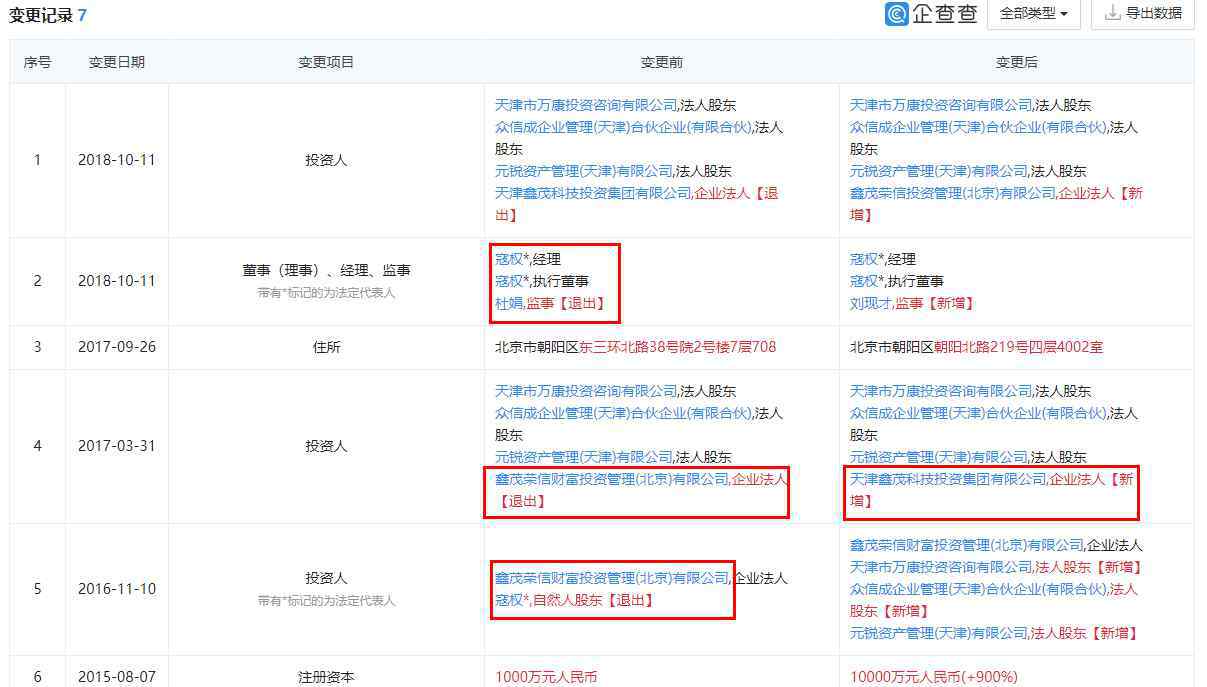Open 元锐资产管理(天津)有限公司 in 2016-11-10 row 变更后
This screenshot has width=1207, height=687.
[x=938, y=633]
